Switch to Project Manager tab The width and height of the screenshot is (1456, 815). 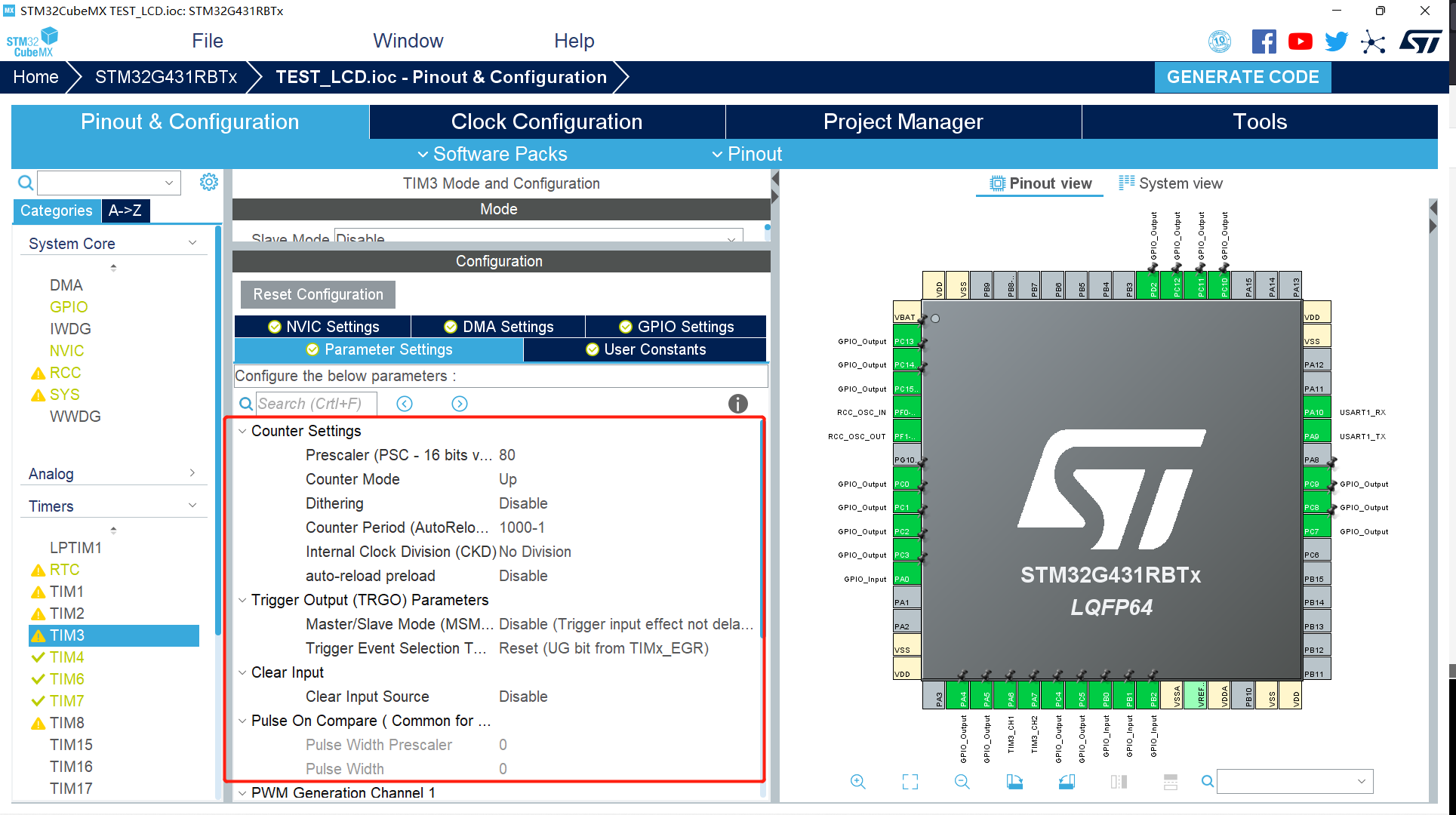tap(903, 121)
